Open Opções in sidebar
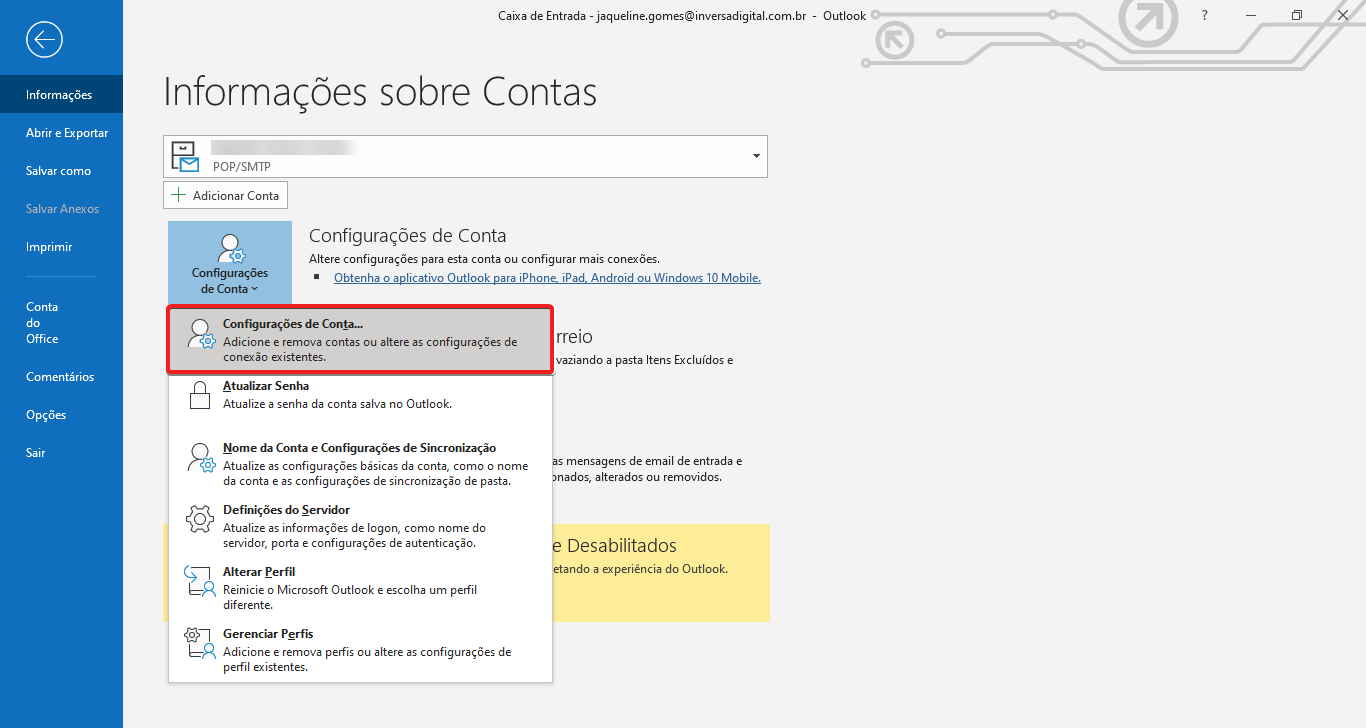The height and width of the screenshot is (728, 1366). point(61,415)
